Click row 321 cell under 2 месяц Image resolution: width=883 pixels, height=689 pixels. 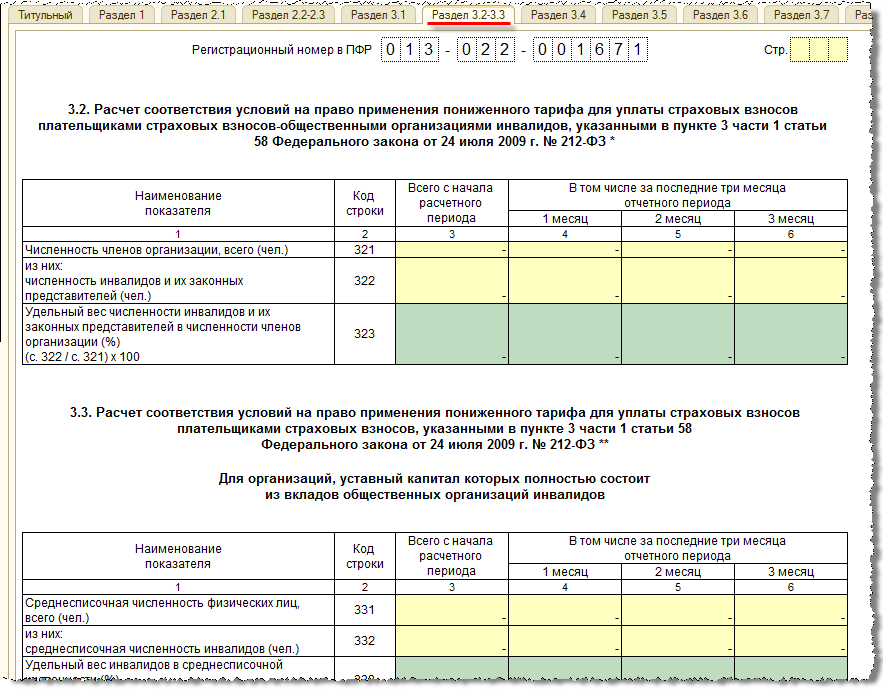tap(678, 250)
